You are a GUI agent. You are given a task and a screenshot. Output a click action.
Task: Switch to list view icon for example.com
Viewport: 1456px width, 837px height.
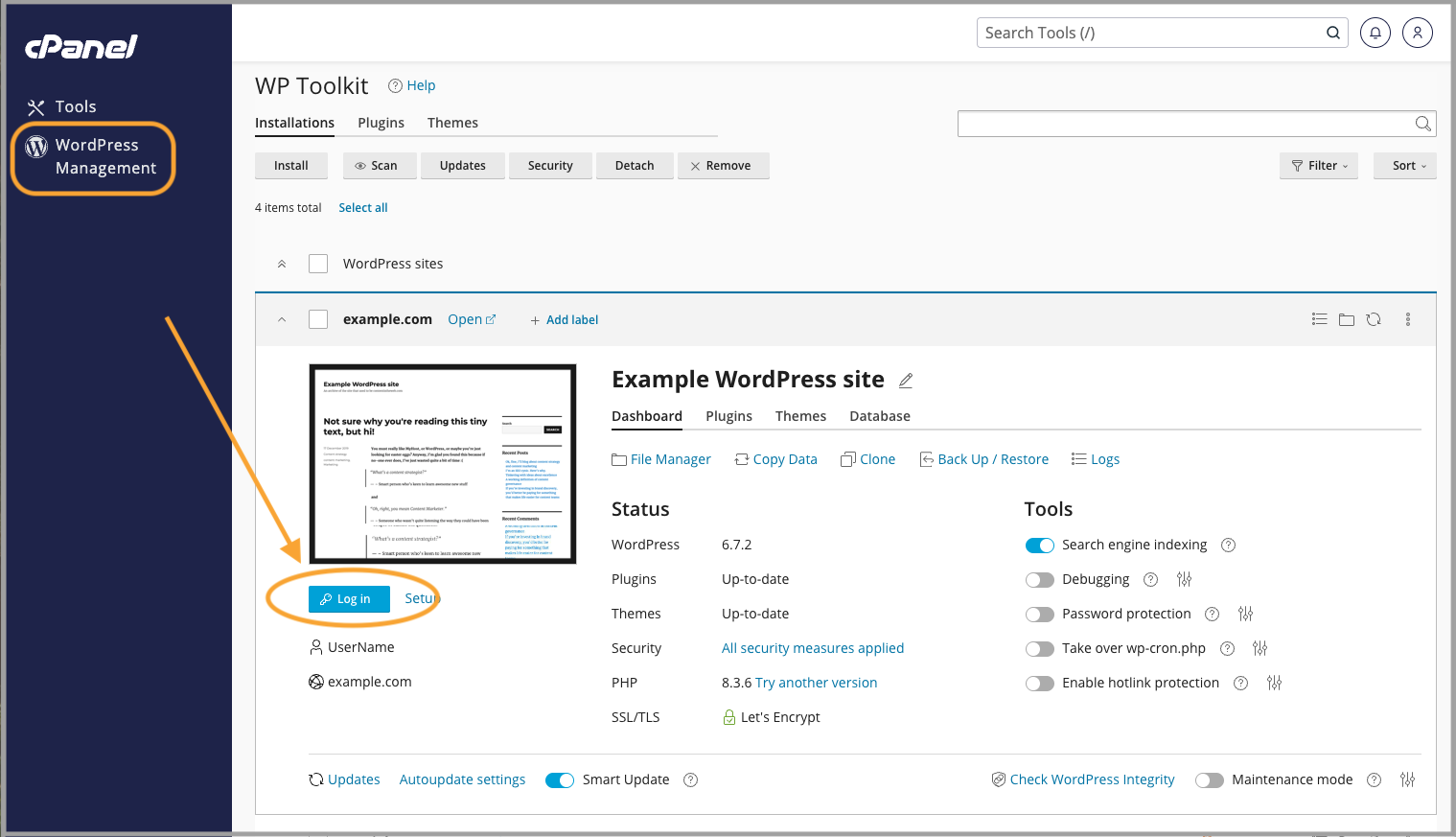point(1320,319)
